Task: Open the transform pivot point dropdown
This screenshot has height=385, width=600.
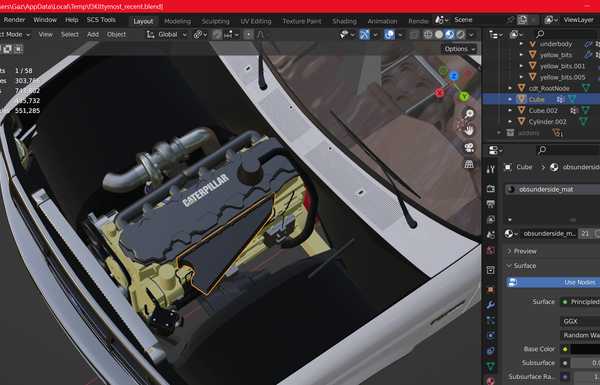Action: (x=200, y=34)
